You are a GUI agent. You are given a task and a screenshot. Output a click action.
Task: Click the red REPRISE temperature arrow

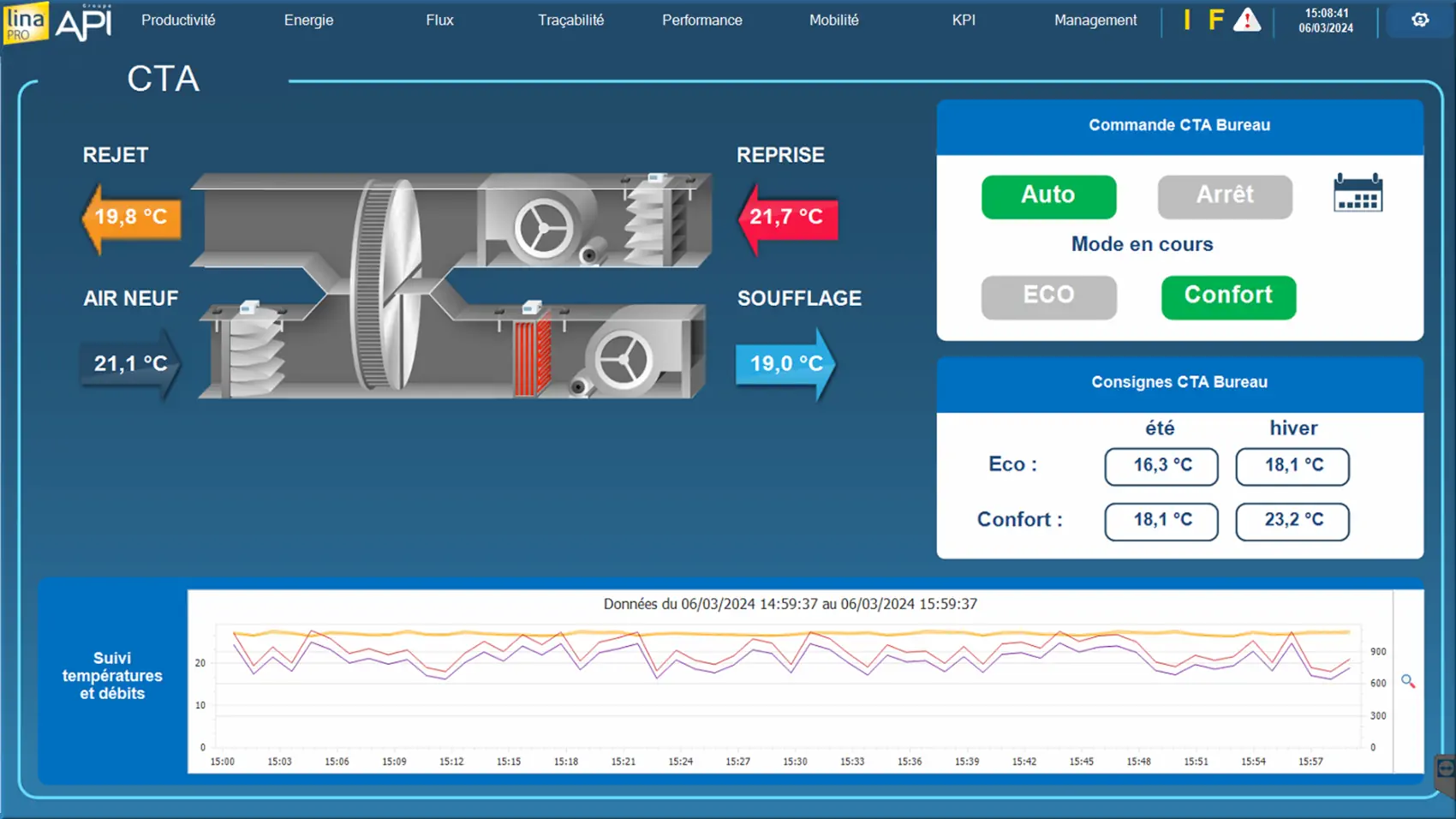787,218
